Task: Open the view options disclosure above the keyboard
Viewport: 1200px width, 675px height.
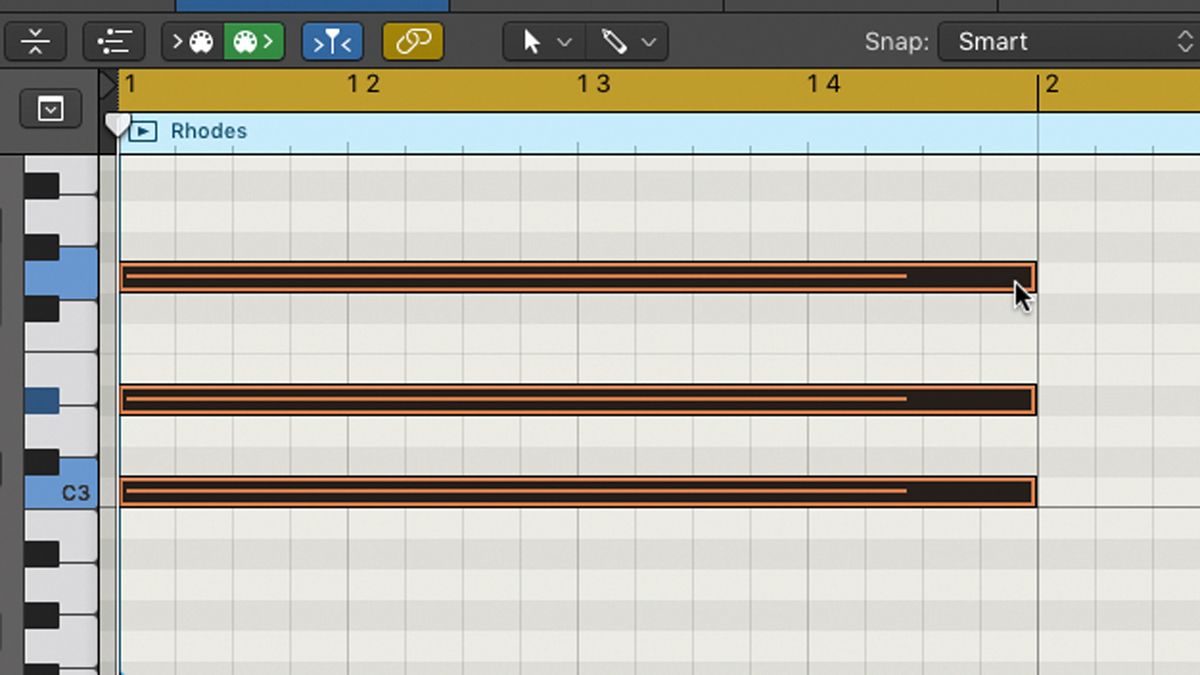Action: click(x=51, y=108)
